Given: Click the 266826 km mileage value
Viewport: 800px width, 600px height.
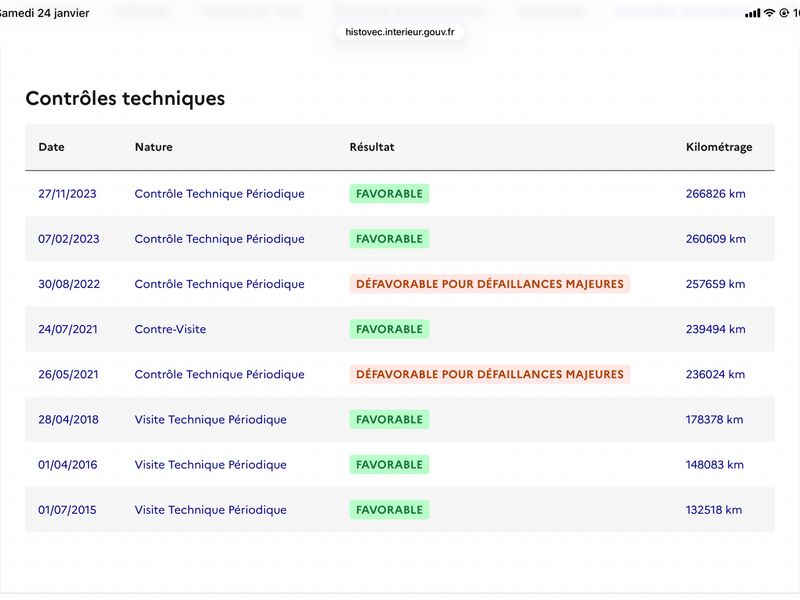Looking at the screenshot, I should click(x=716, y=194).
